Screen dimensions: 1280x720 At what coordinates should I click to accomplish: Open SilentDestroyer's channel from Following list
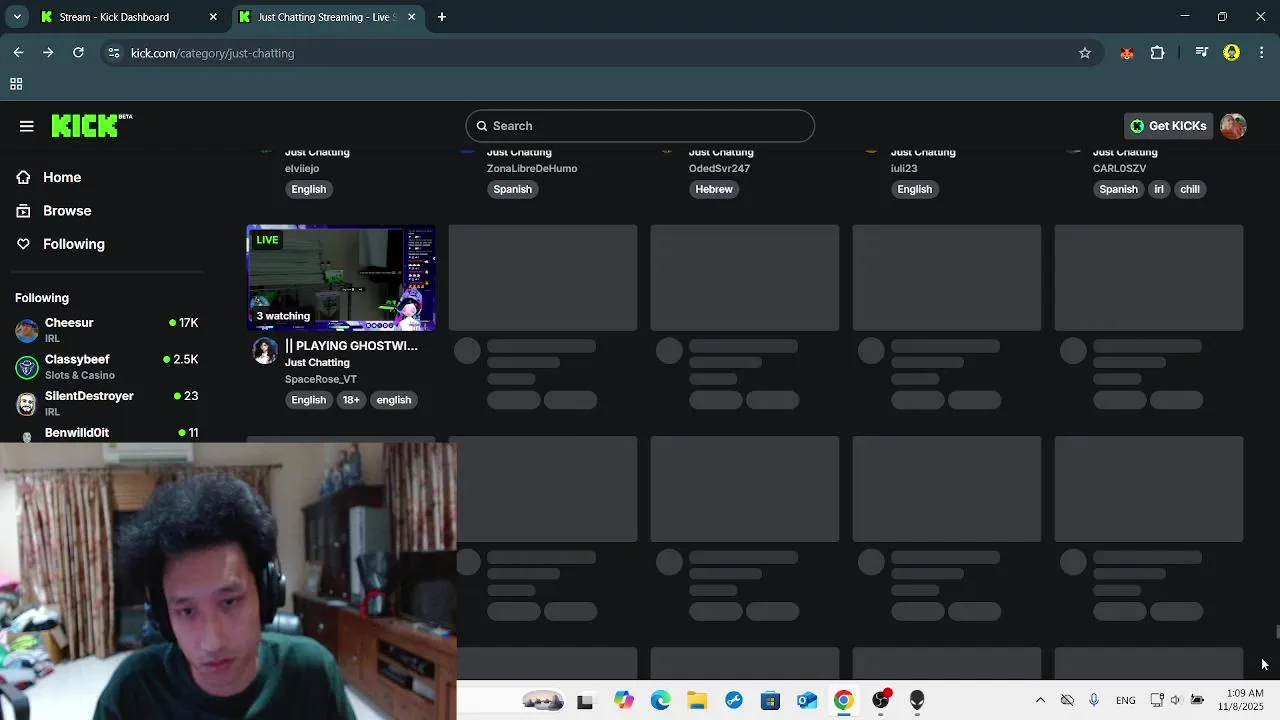click(x=107, y=403)
